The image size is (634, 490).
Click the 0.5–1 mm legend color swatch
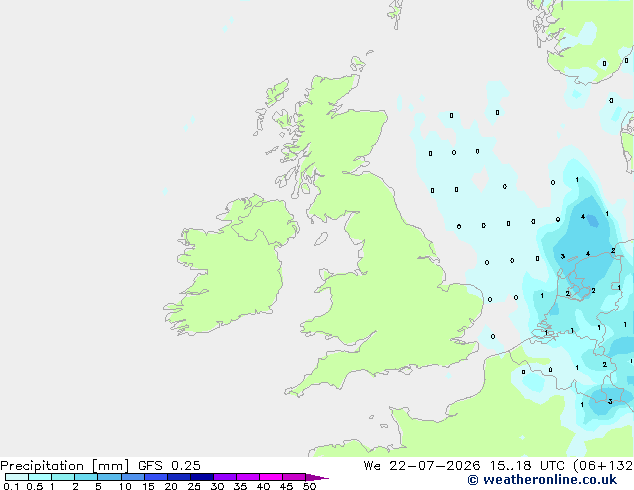[x=40, y=477]
